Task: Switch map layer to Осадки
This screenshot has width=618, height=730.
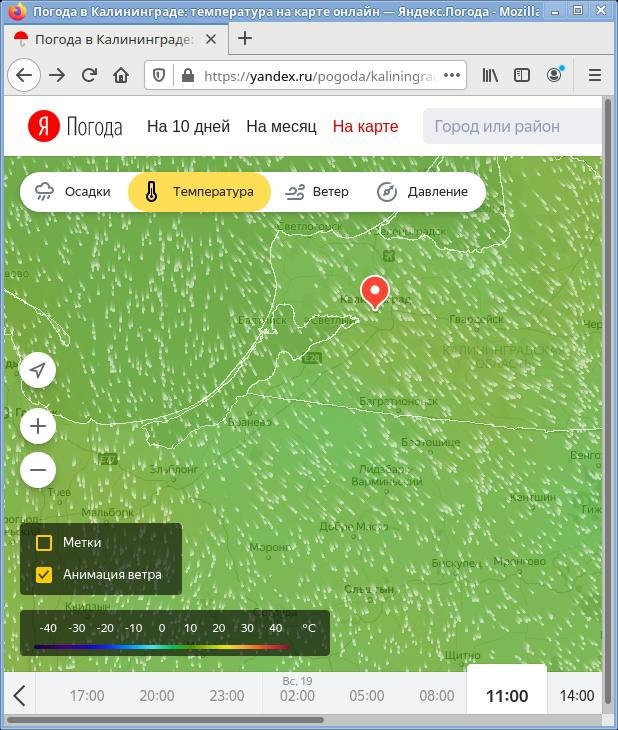Action: click(73, 192)
